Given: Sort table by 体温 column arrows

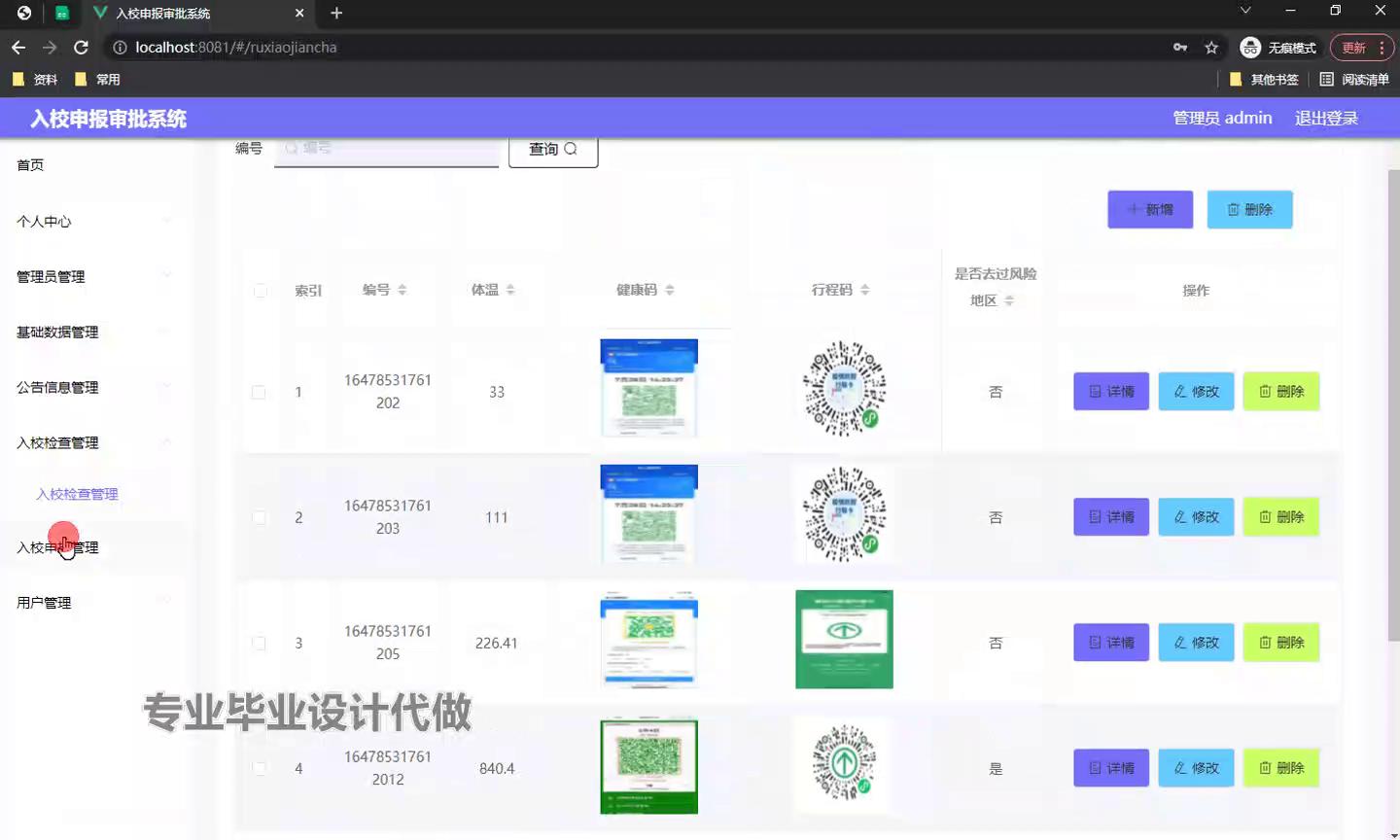Looking at the screenshot, I should pyautogui.click(x=510, y=290).
